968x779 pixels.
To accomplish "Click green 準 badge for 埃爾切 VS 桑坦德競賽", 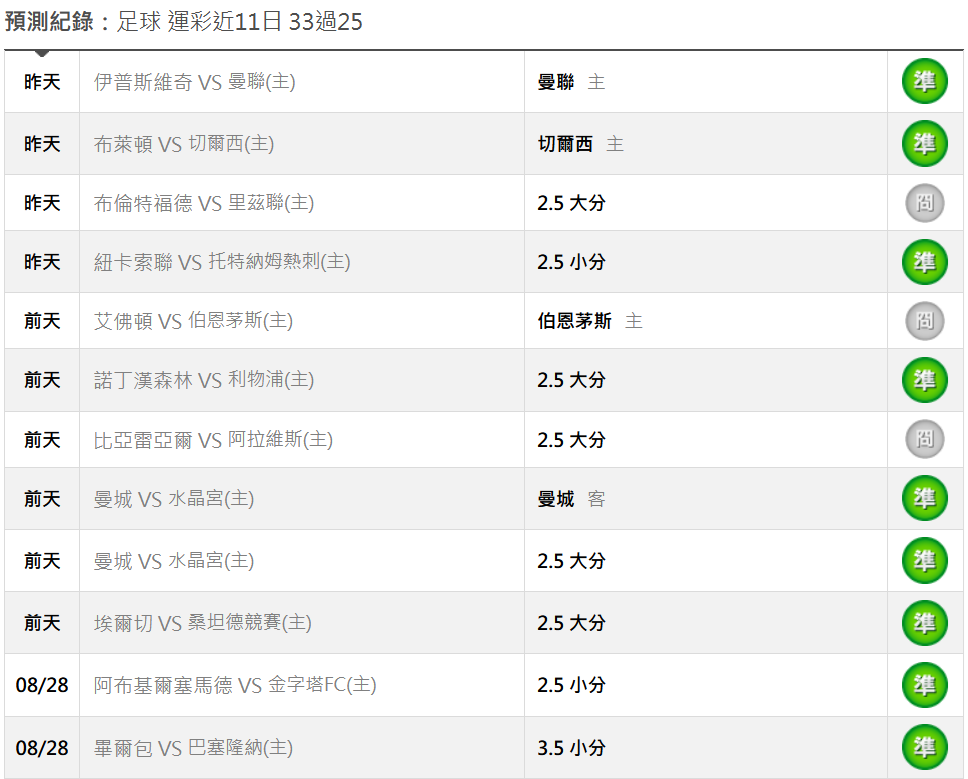I will (x=924, y=623).
